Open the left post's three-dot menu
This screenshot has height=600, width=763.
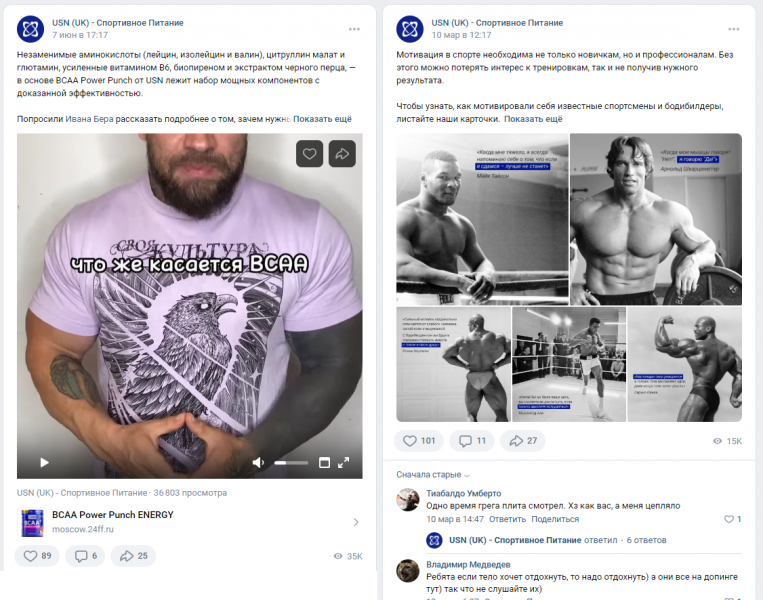(355, 29)
